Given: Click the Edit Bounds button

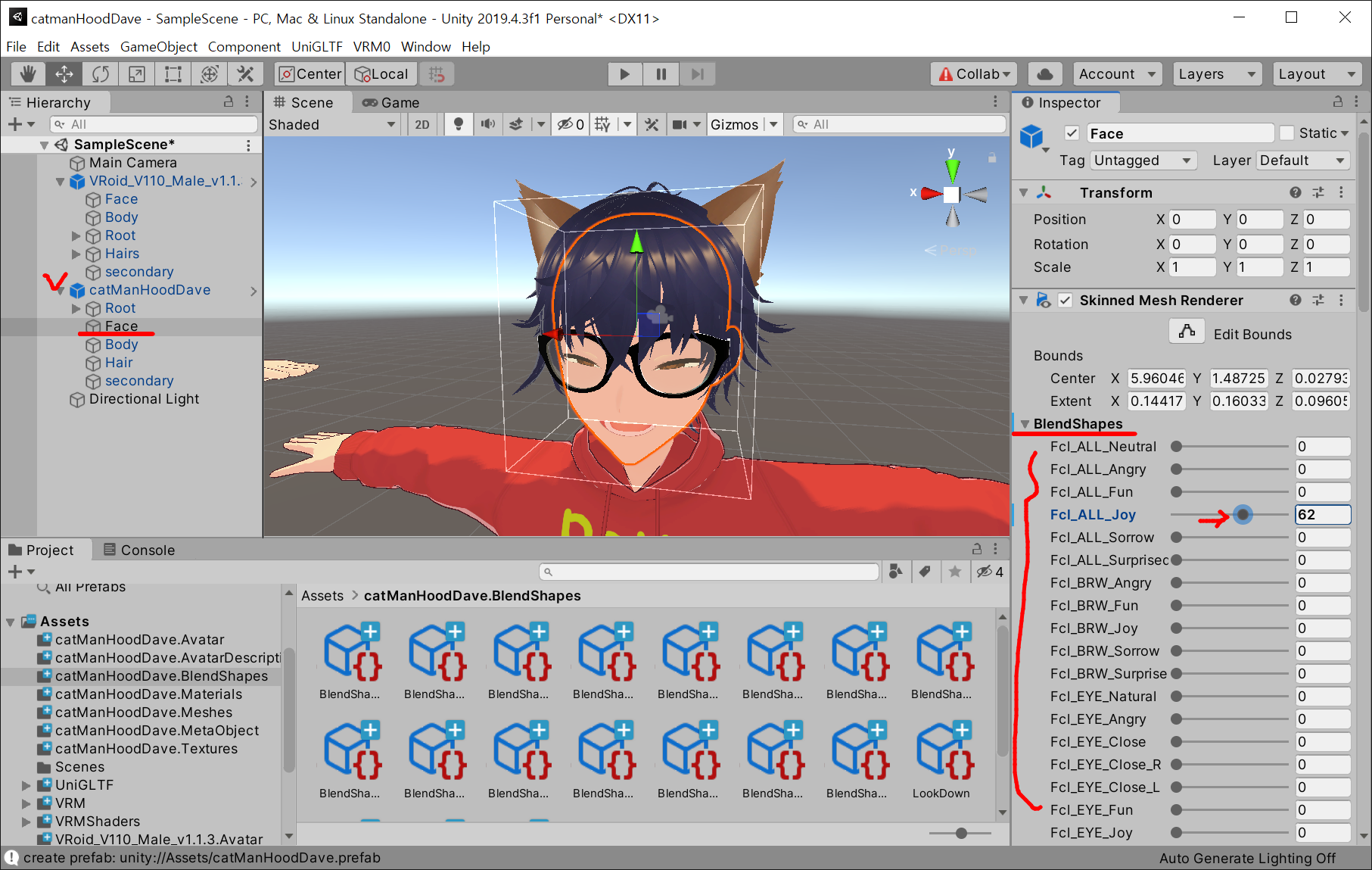Looking at the screenshot, I should pos(1187,331).
